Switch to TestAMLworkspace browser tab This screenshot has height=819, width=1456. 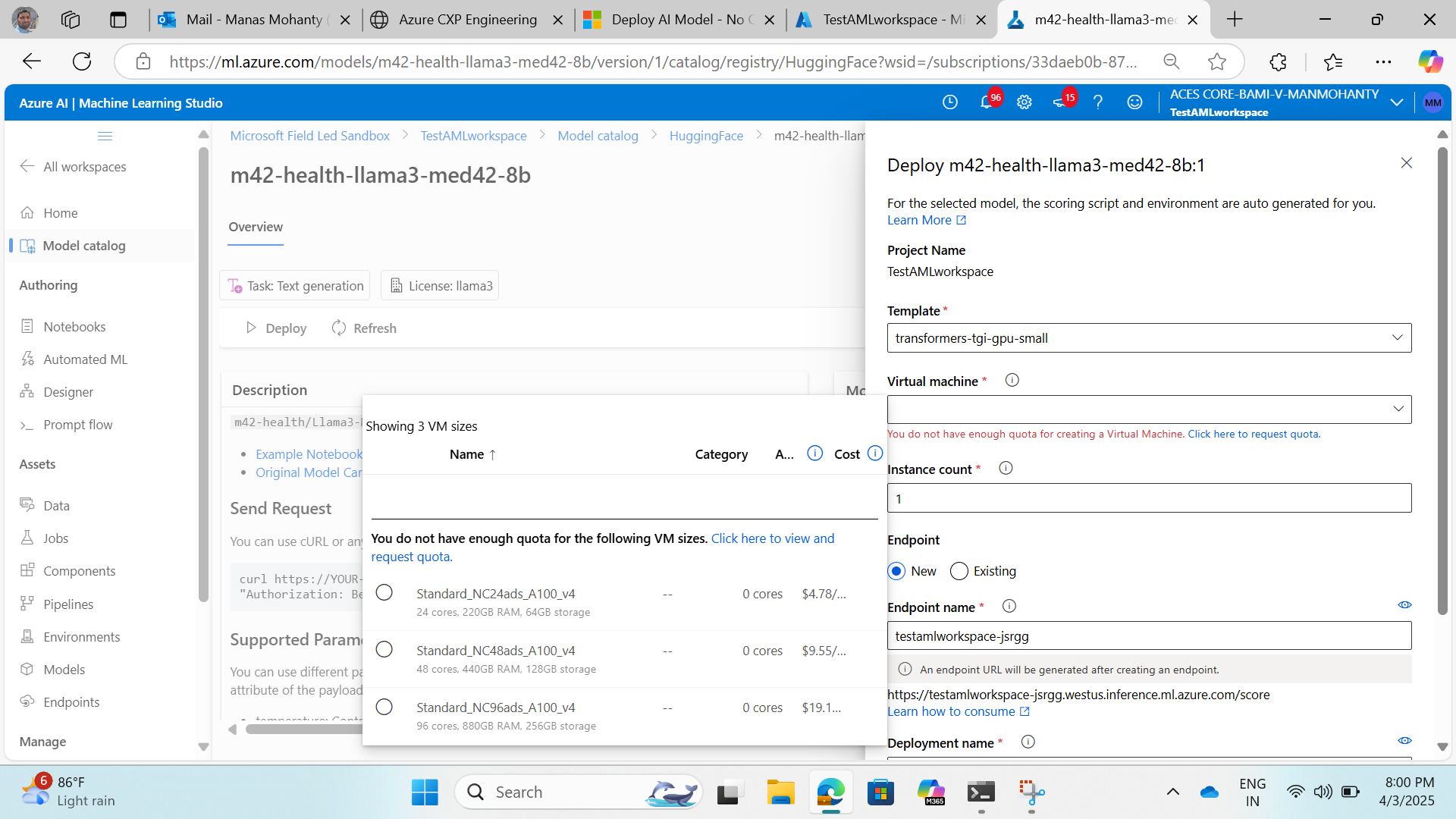click(x=892, y=20)
